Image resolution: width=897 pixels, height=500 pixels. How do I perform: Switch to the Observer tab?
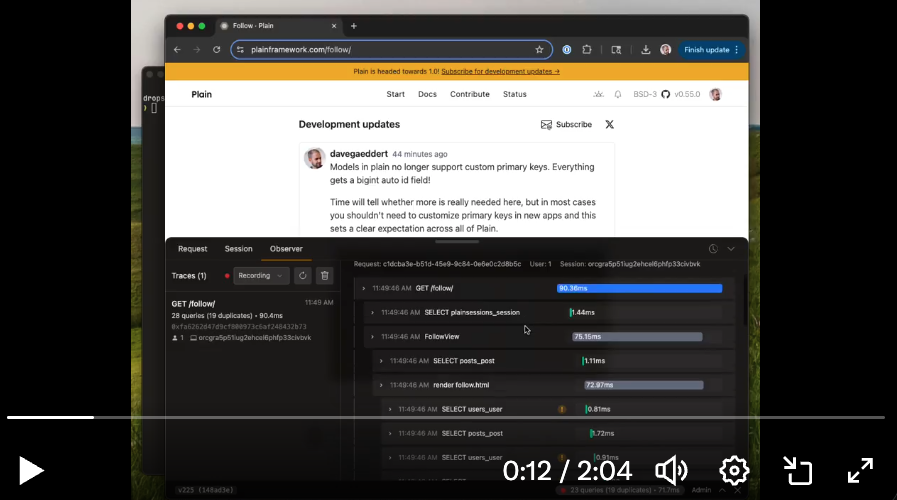tap(286, 249)
